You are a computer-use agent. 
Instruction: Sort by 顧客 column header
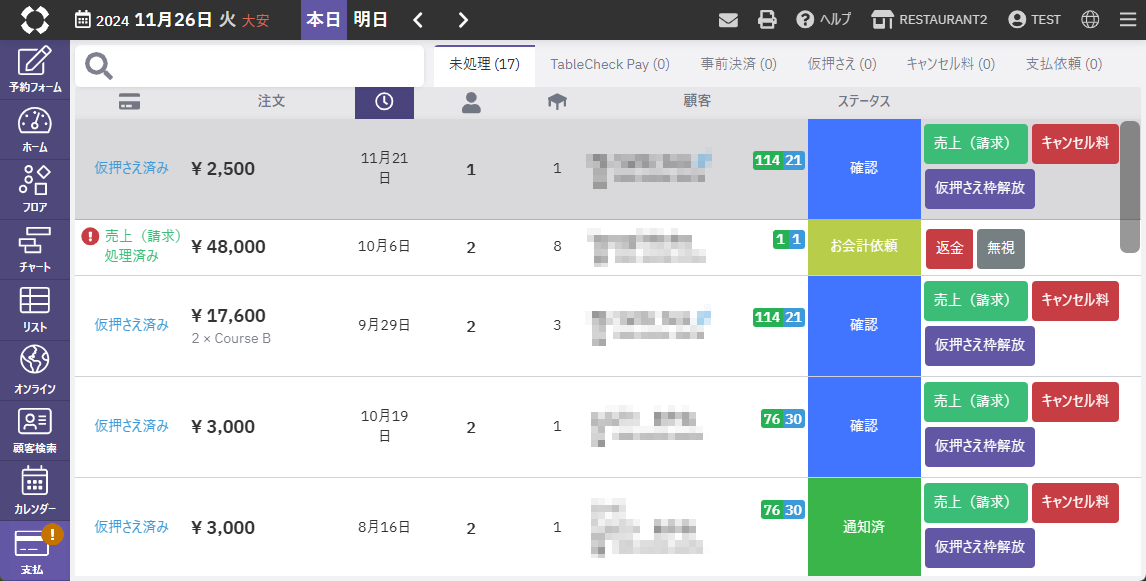(697, 101)
